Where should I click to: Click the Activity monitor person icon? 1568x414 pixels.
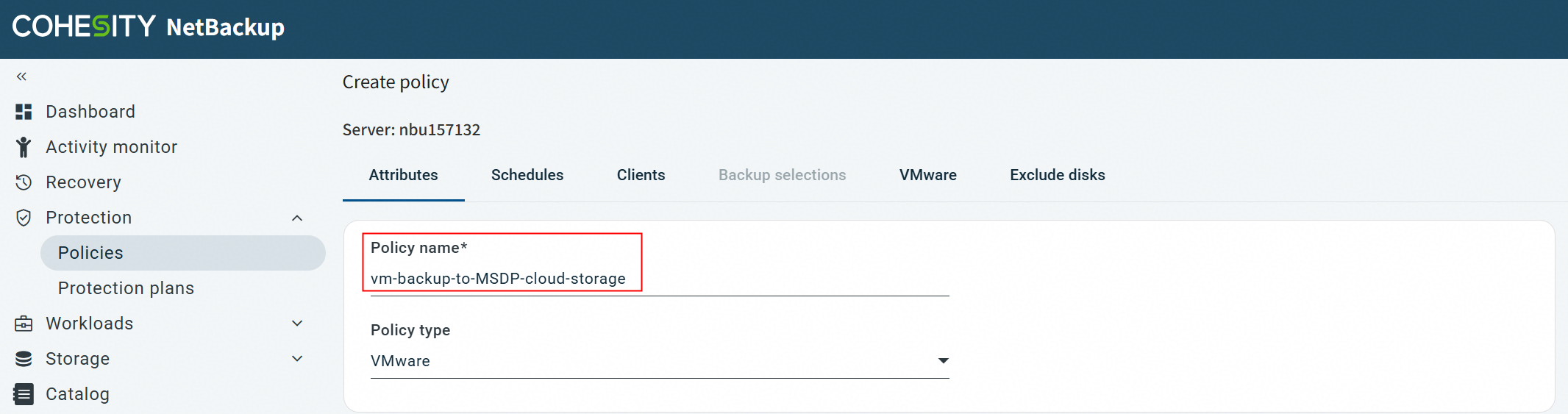pos(24,147)
